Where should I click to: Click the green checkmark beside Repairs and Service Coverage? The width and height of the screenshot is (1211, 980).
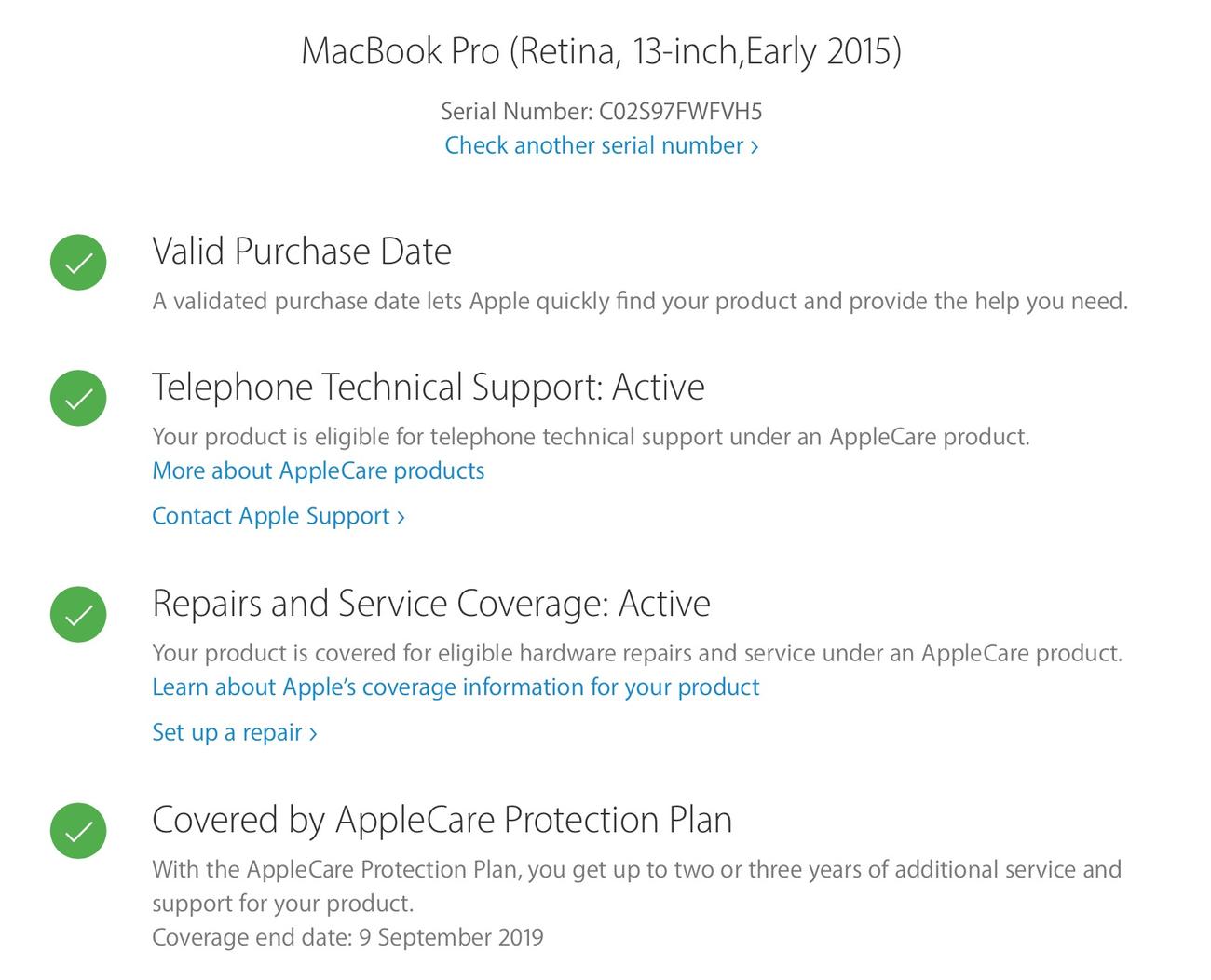78,614
